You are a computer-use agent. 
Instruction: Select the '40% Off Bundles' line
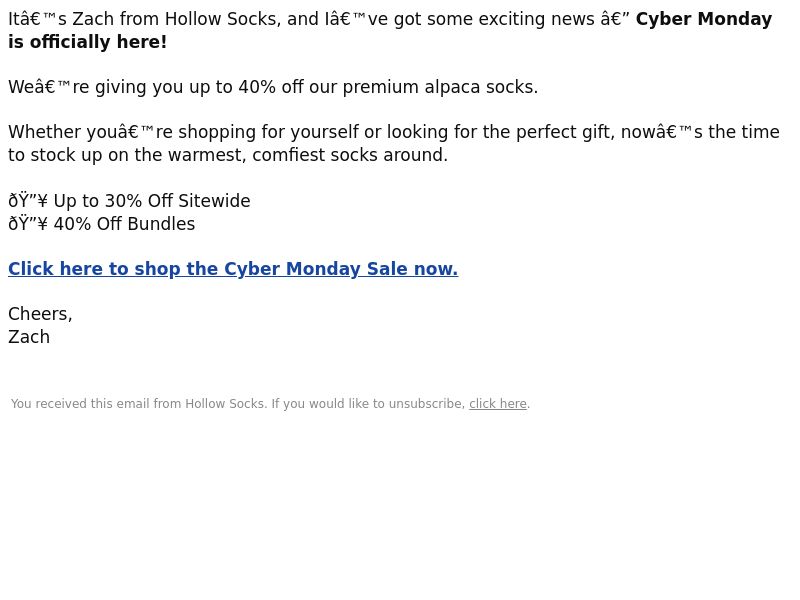pos(124,224)
